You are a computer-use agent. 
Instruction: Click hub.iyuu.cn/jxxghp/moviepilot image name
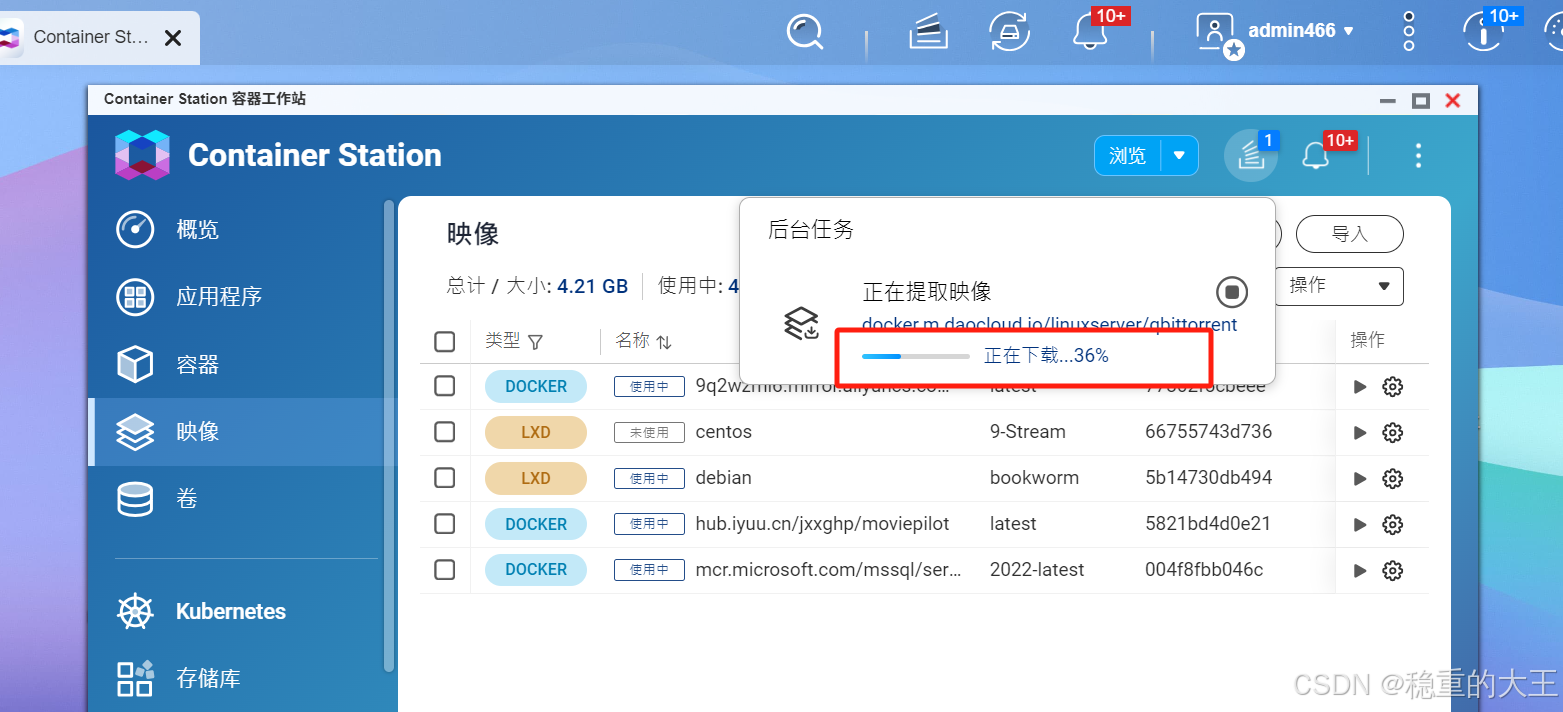click(x=822, y=524)
